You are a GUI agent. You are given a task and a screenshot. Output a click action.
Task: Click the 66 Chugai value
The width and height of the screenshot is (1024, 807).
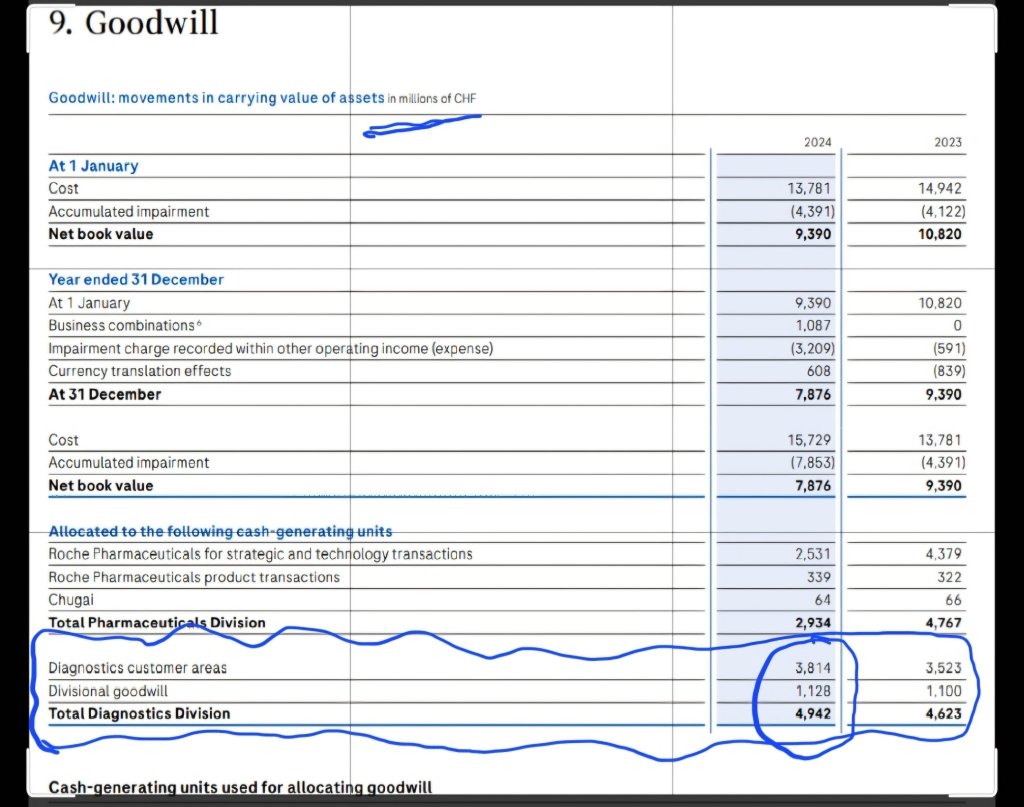tap(953, 600)
